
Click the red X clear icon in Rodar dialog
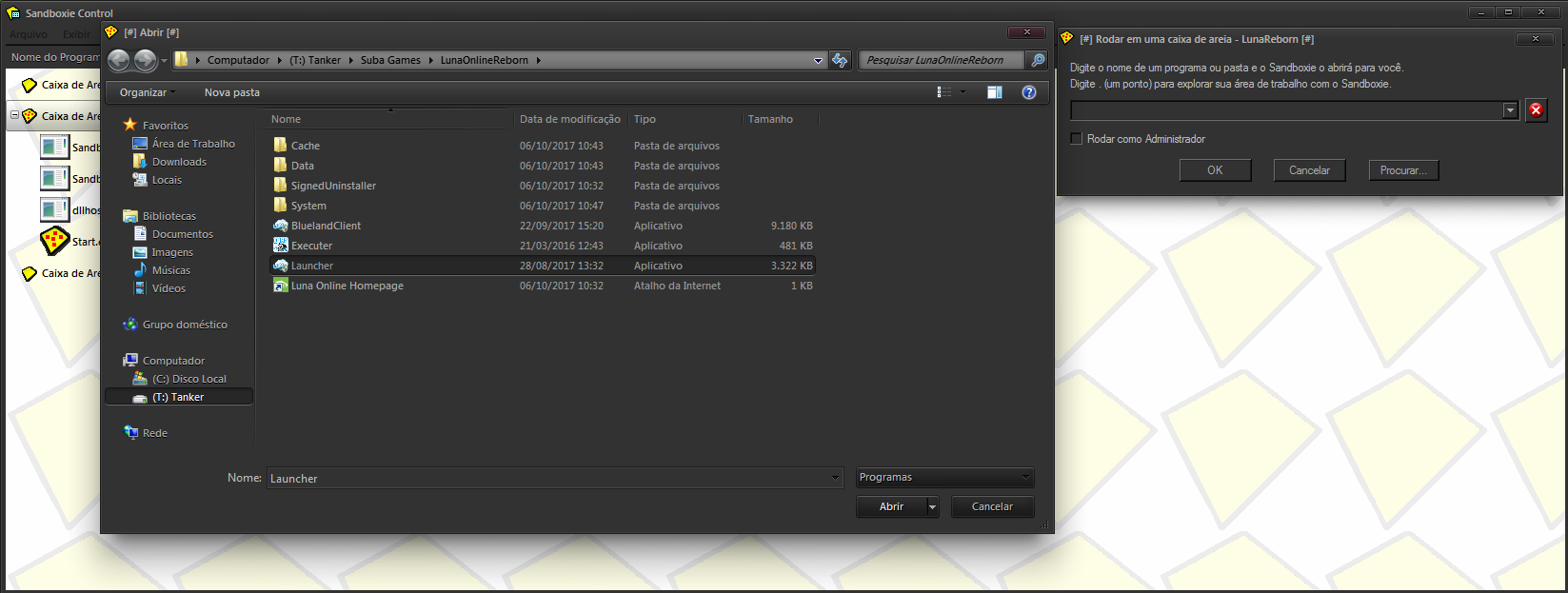click(1536, 110)
